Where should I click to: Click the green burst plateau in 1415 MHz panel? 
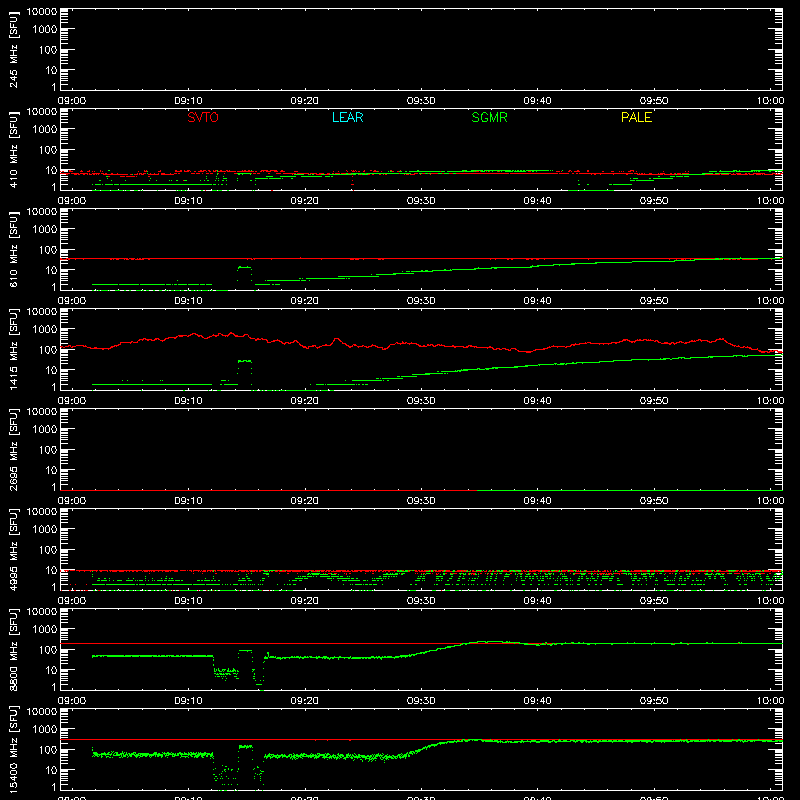pos(245,361)
